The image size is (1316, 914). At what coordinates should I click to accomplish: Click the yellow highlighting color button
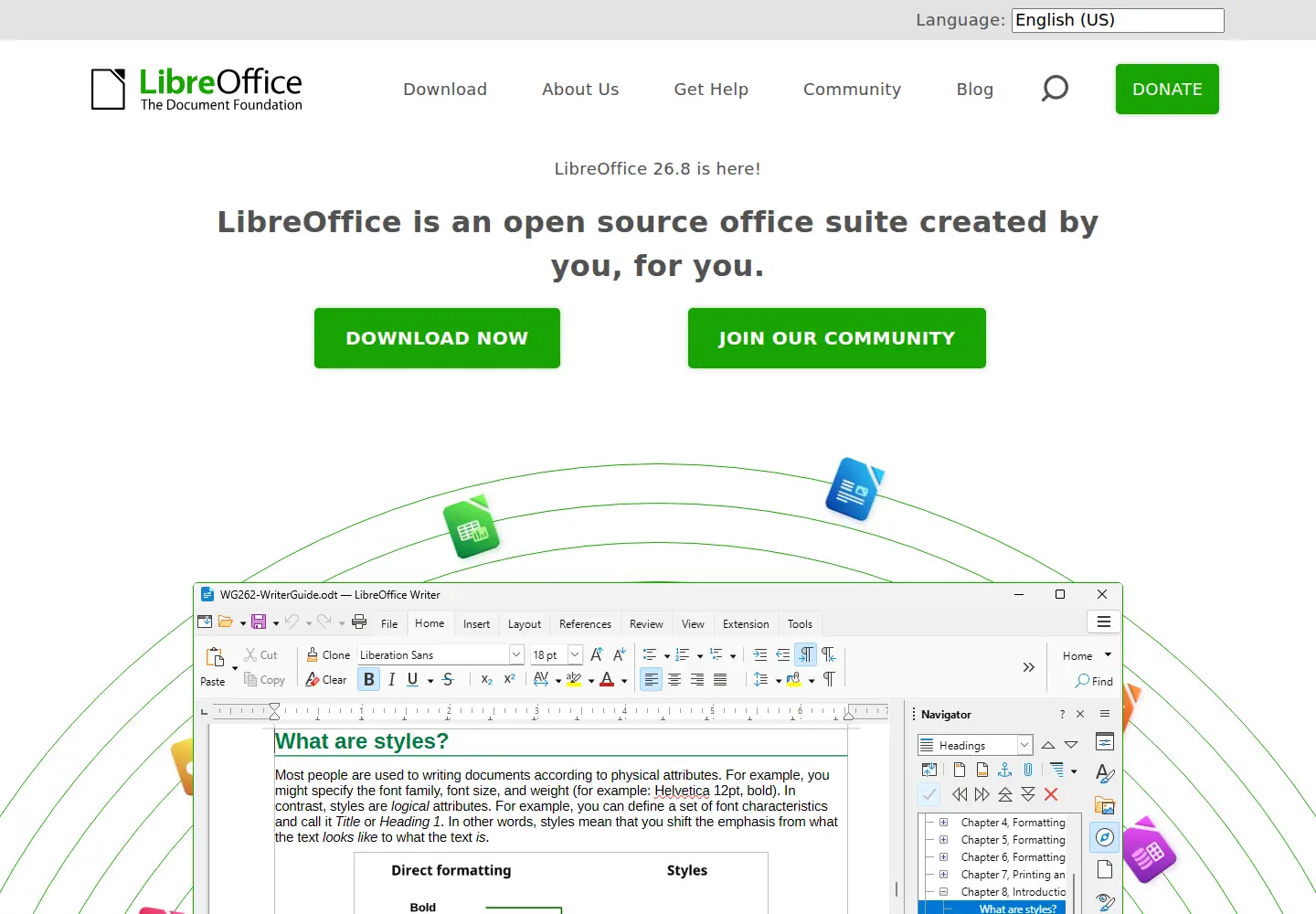pyautogui.click(x=574, y=679)
